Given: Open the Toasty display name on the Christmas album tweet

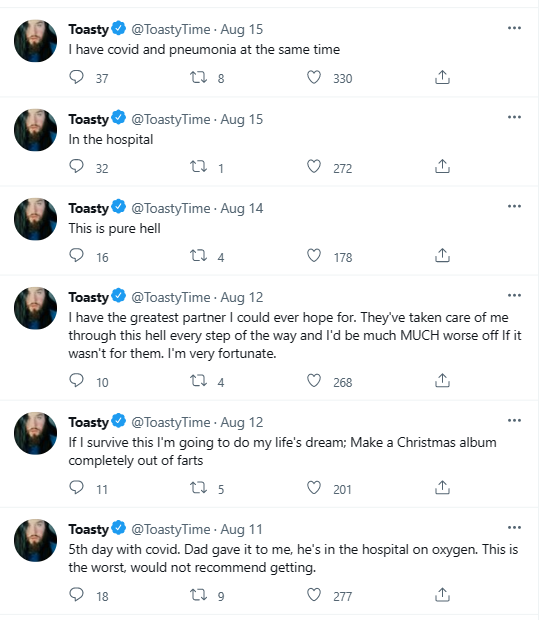Looking at the screenshot, I should [89, 422].
